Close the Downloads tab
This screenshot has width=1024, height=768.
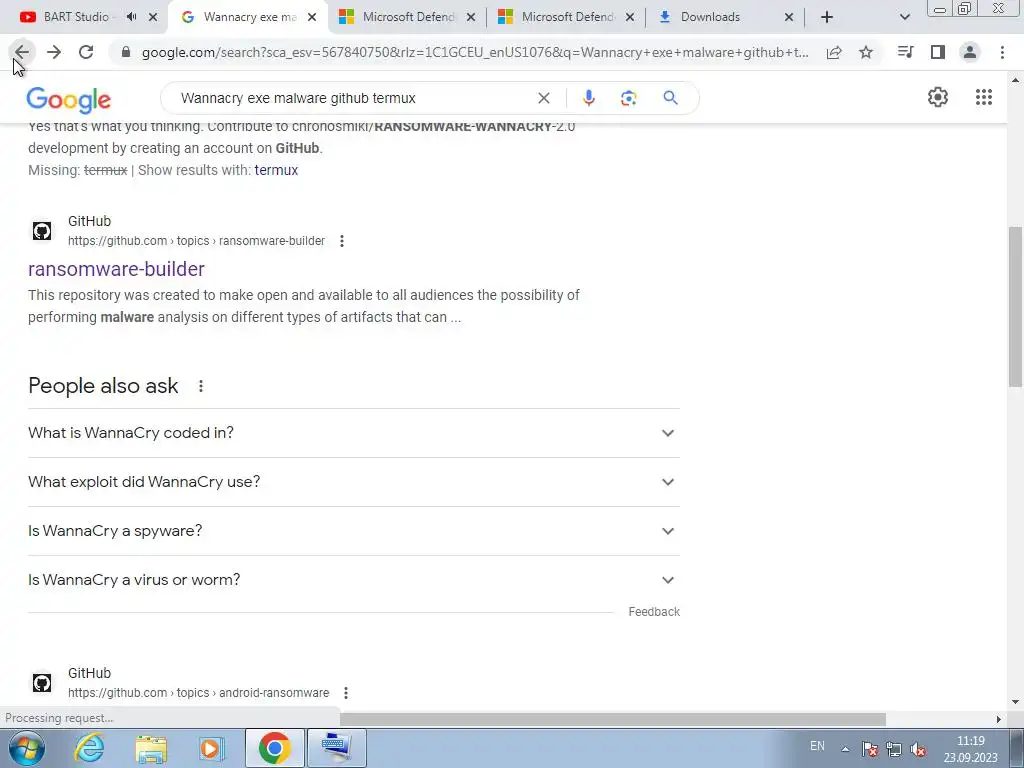pos(789,17)
